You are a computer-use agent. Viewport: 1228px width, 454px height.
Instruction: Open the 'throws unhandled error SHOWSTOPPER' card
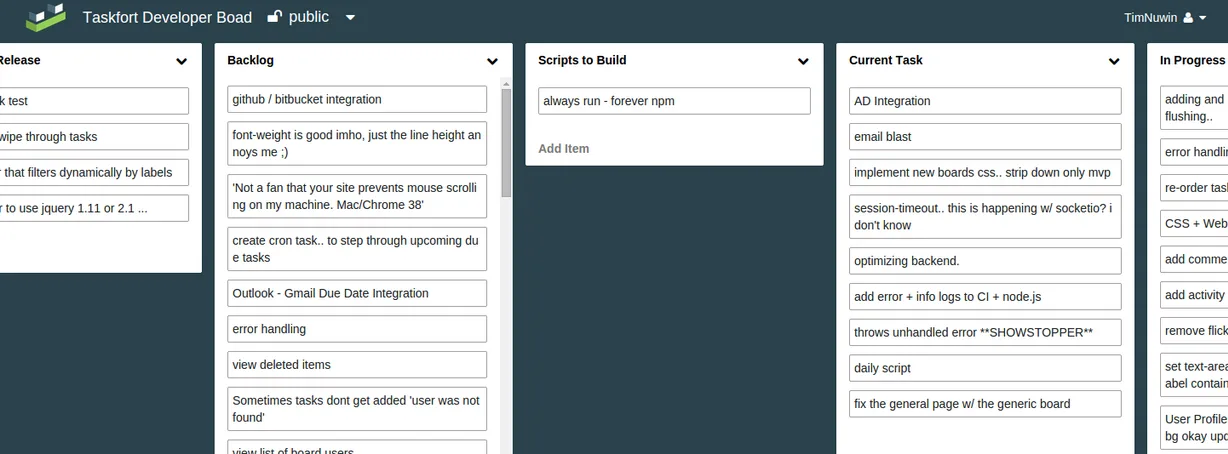click(x=985, y=332)
